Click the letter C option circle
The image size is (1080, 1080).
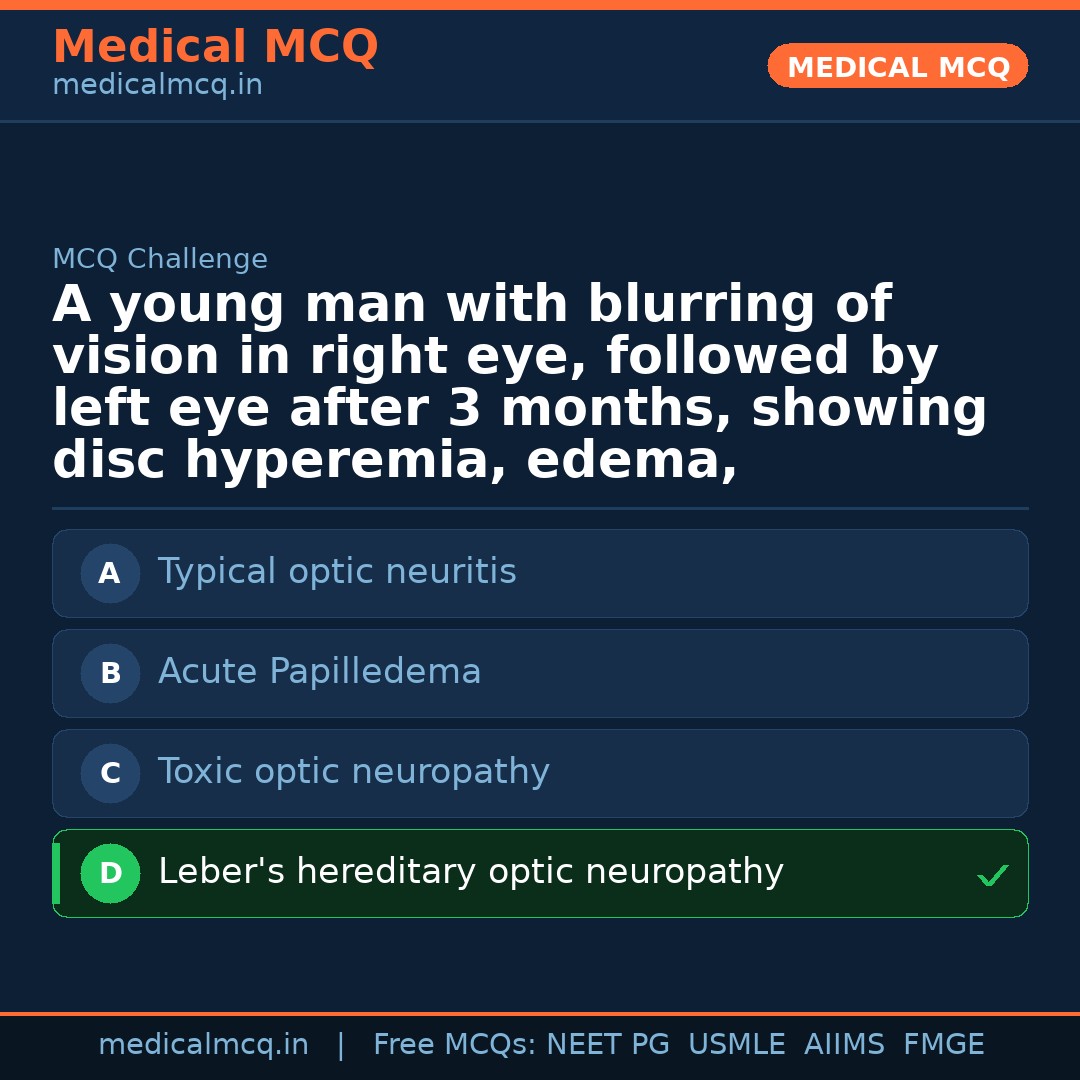pos(110,773)
